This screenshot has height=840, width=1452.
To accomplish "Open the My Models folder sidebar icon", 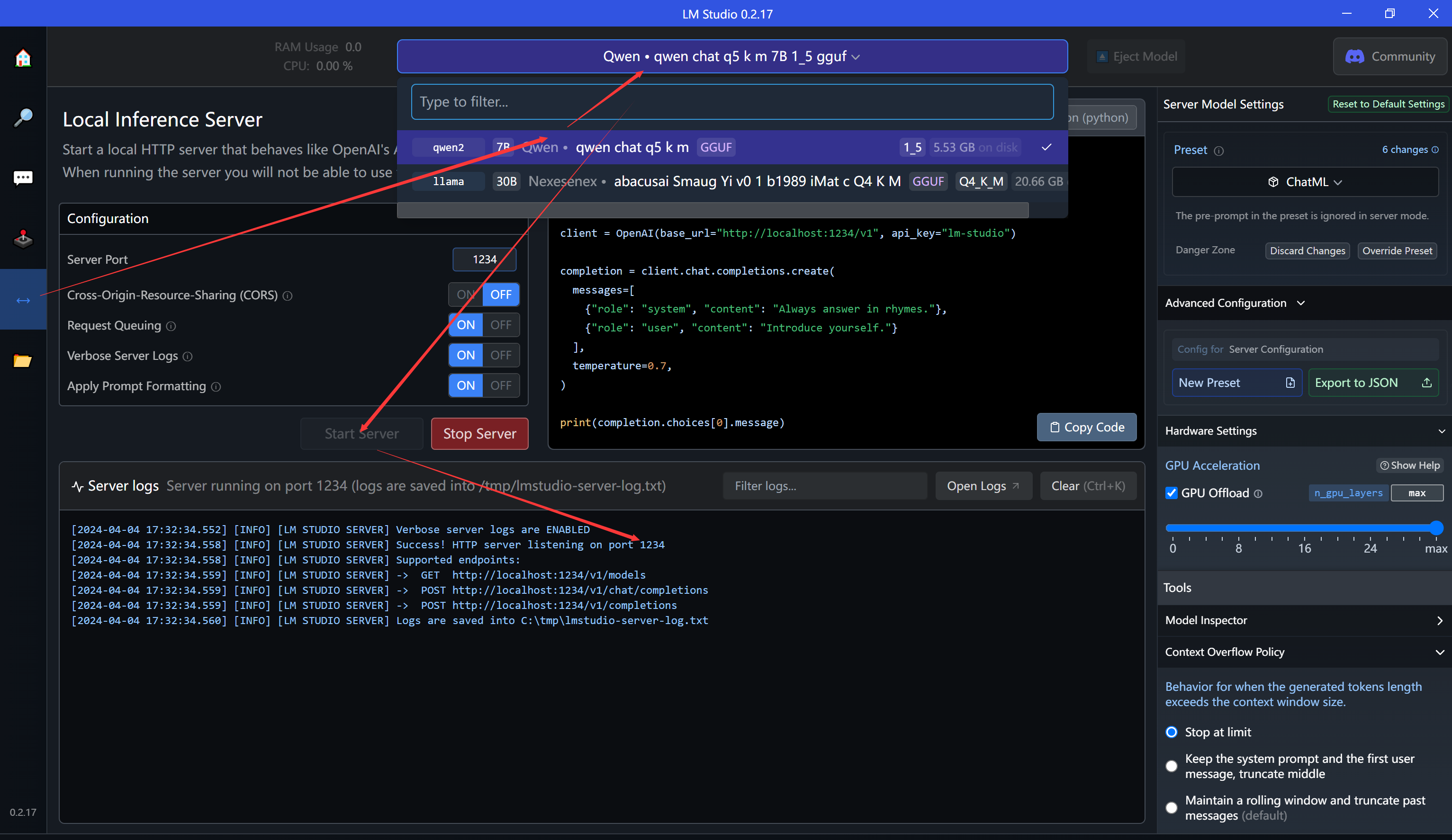I will [x=23, y=360].
